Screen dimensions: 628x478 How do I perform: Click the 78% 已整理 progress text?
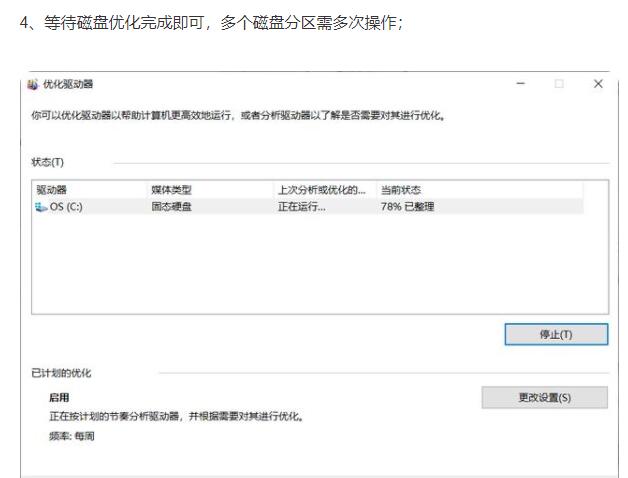coord(407,207)
